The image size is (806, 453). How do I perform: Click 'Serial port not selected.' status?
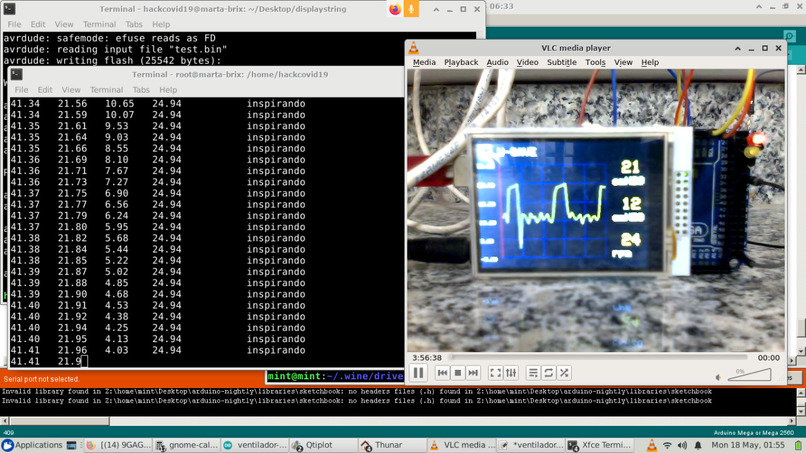click(x=41, y=379)
